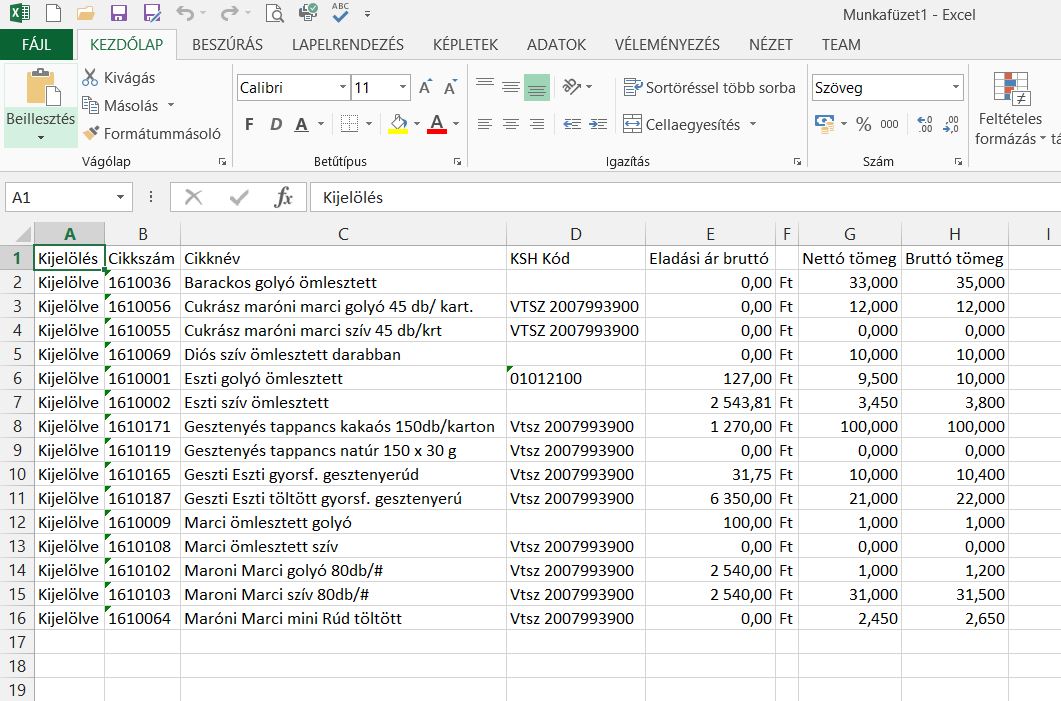
Task: Apply the yellow fill color bucket
Action: pyautogui.click(x=397, y=125)
